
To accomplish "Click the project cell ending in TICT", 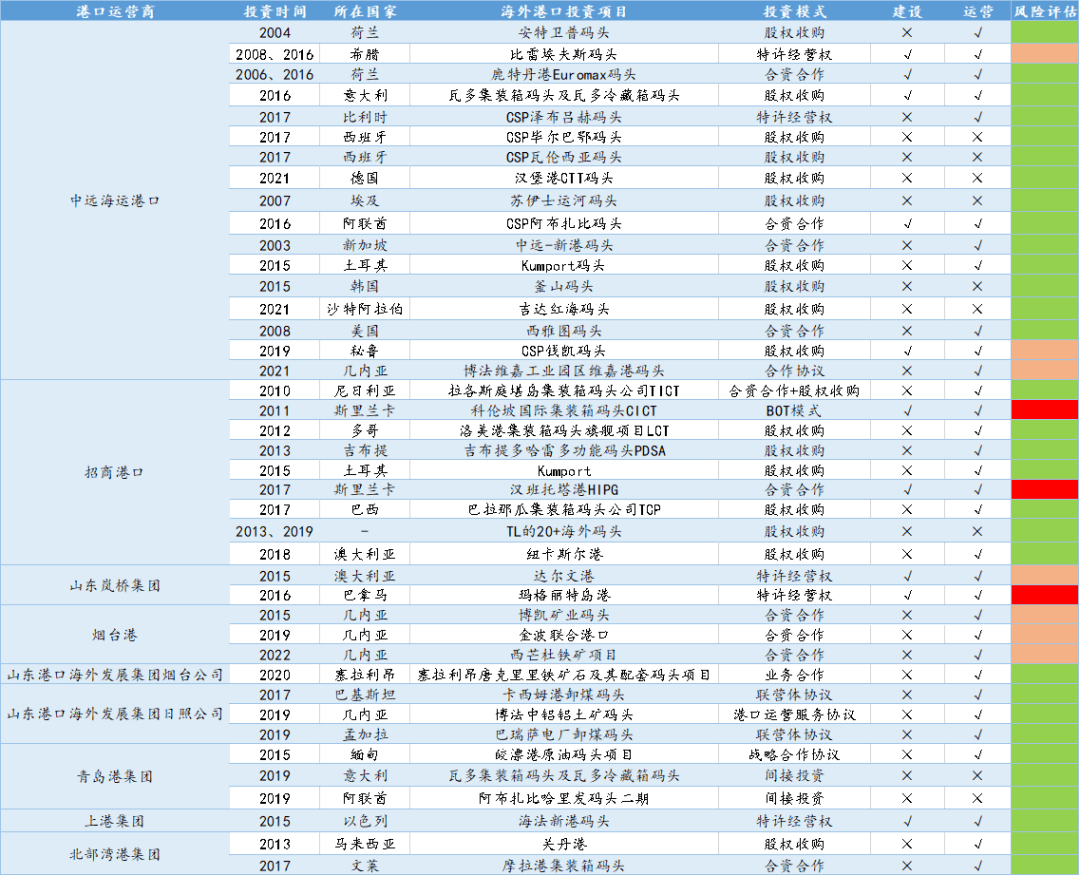I will click(x=564, y=390).
